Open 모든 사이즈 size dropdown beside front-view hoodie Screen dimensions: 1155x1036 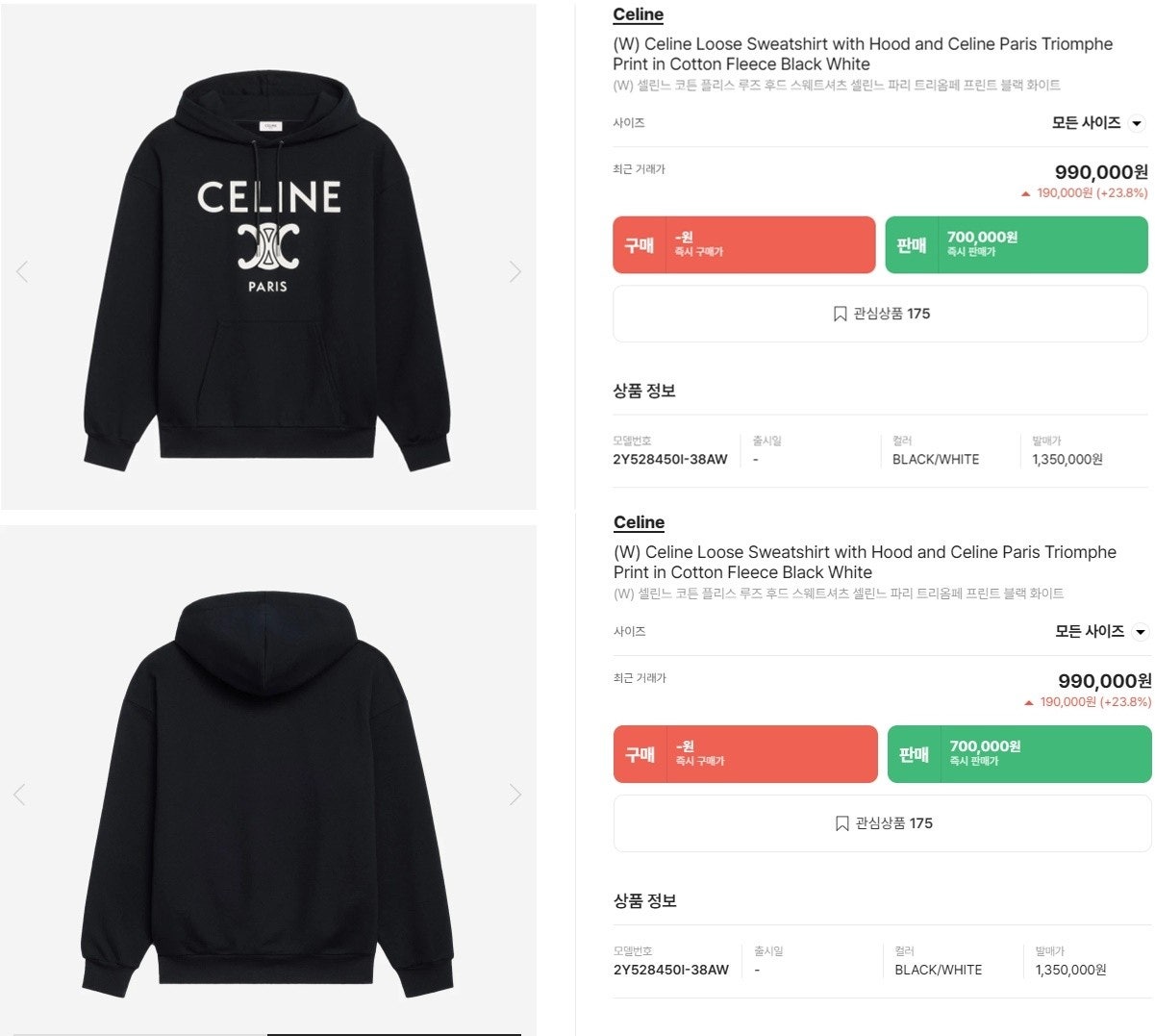pos(1097,123)
